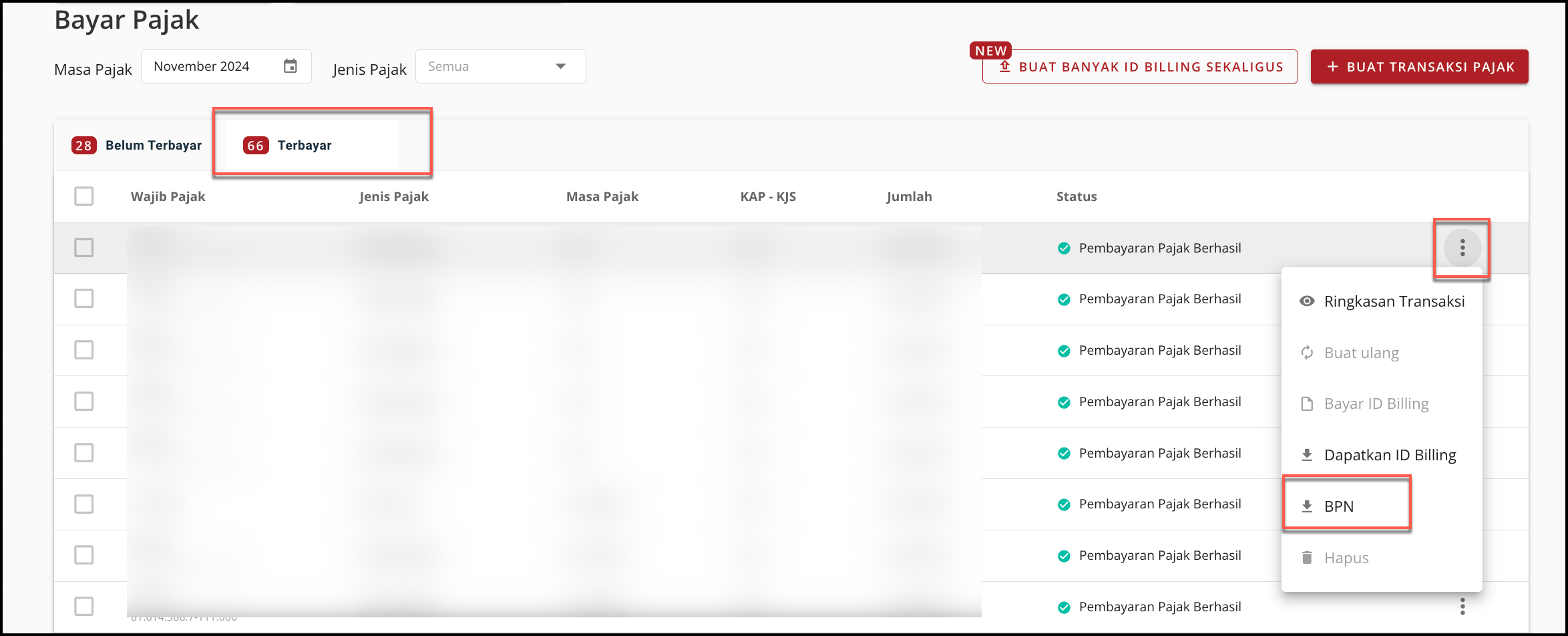Click the three-dot menu in last row
Image resolution: width=1568 pixels, height=636 pixels.
[x=1462, y=607]
